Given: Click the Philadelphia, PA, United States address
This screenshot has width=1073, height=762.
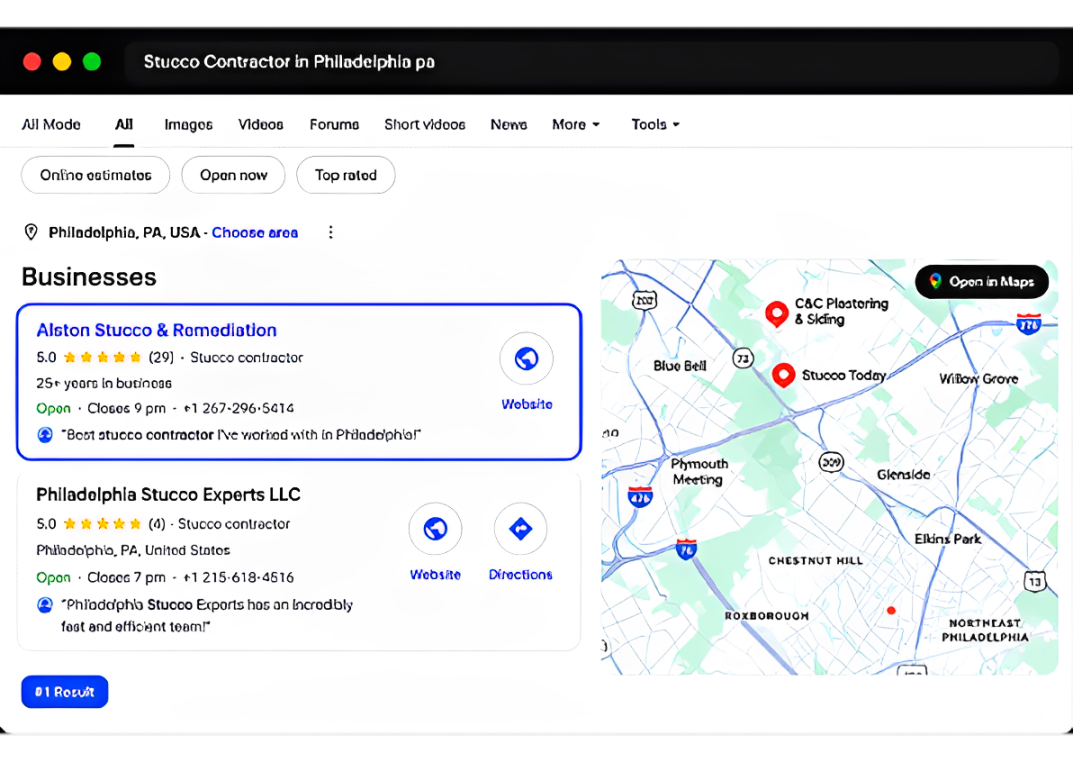Looking at the screenshot, I should pos(133,551).
